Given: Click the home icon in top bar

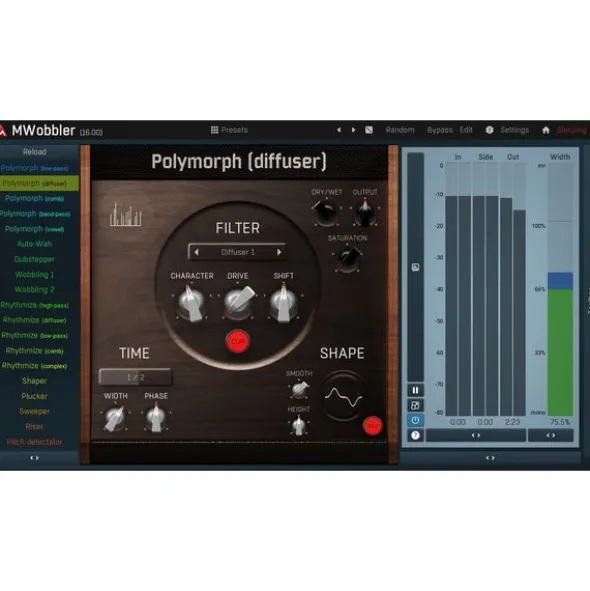Looking at the screenshot, I should click(x=546, y=130).
